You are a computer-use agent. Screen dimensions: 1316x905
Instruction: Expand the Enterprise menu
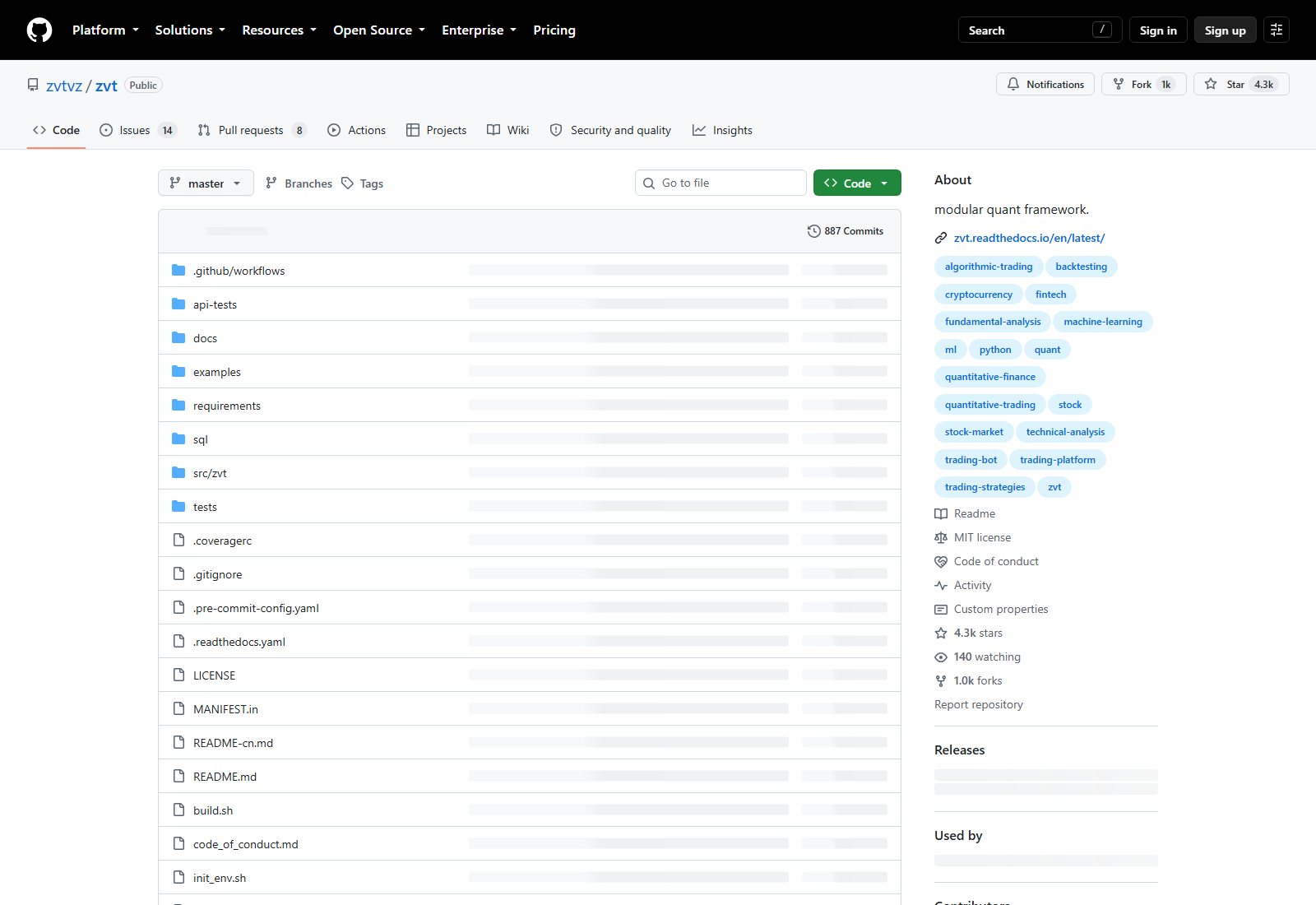[479, 30]
